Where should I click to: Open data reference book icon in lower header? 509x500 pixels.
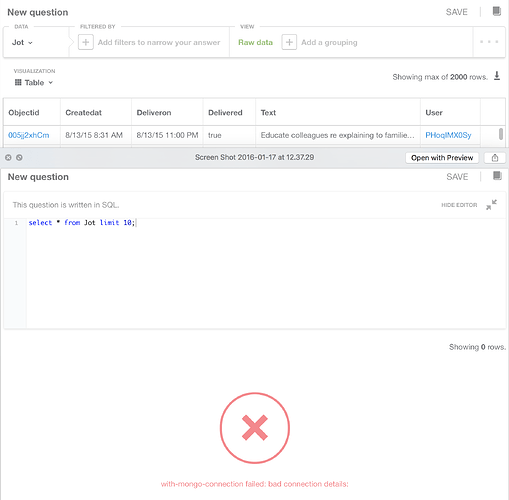tap(497, 176)
